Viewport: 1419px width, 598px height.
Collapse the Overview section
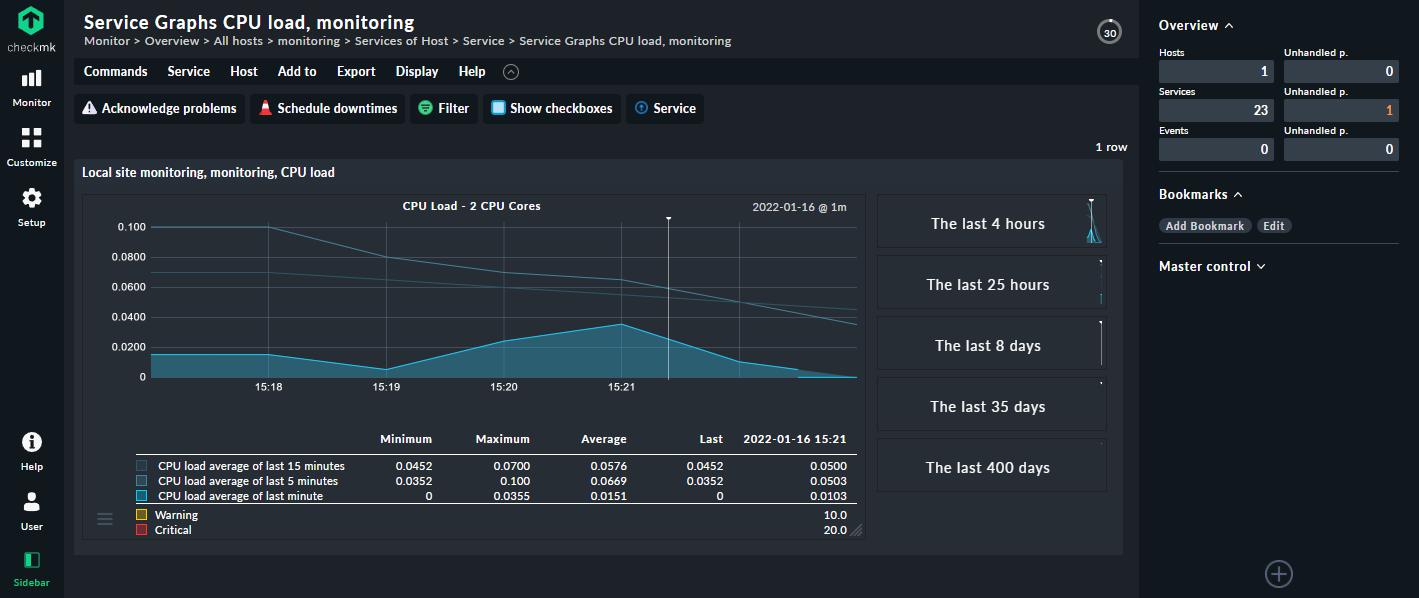click(x=1228, y=24)
